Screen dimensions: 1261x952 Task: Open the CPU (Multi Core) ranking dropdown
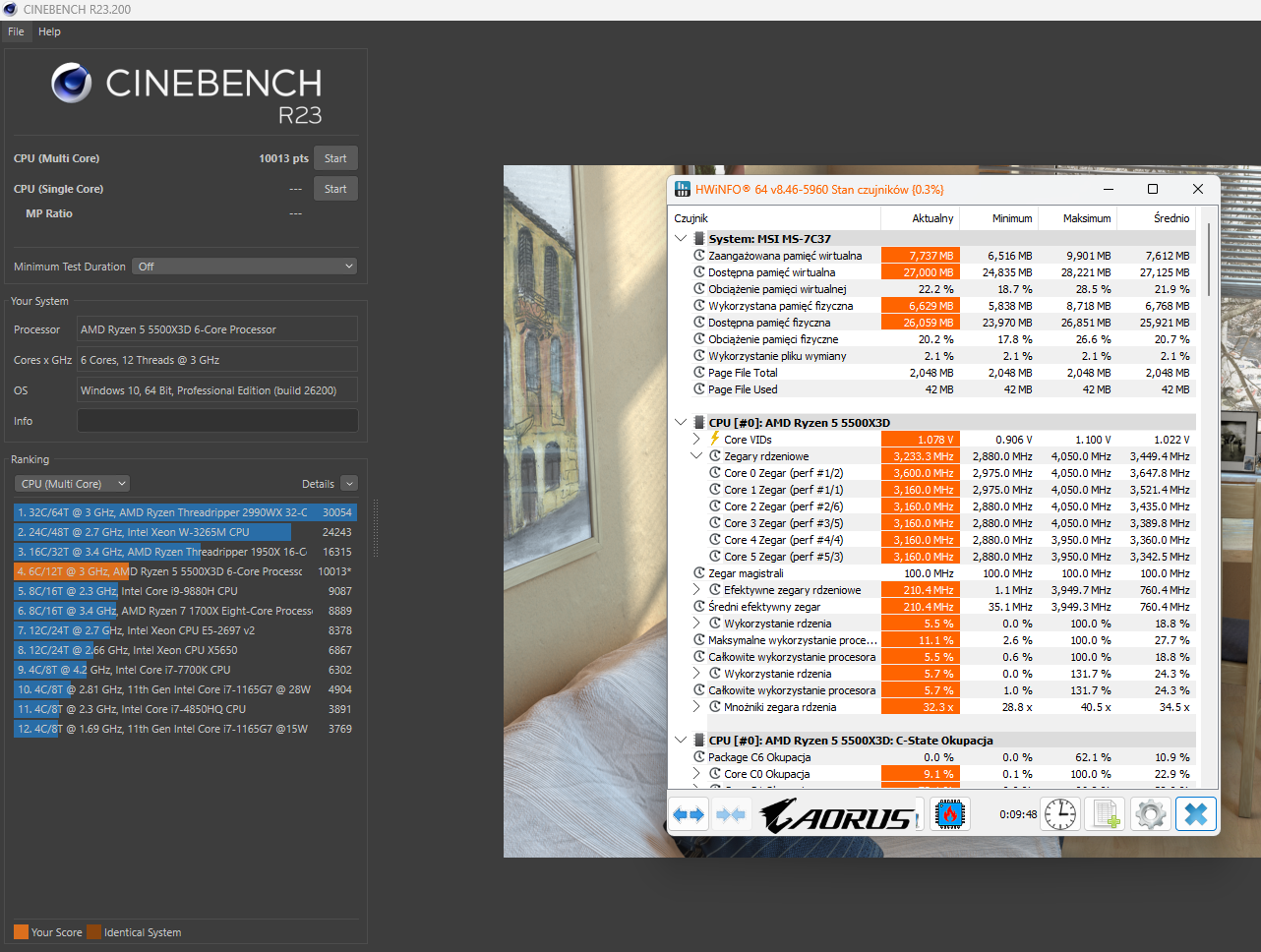[x=73, y=484]
